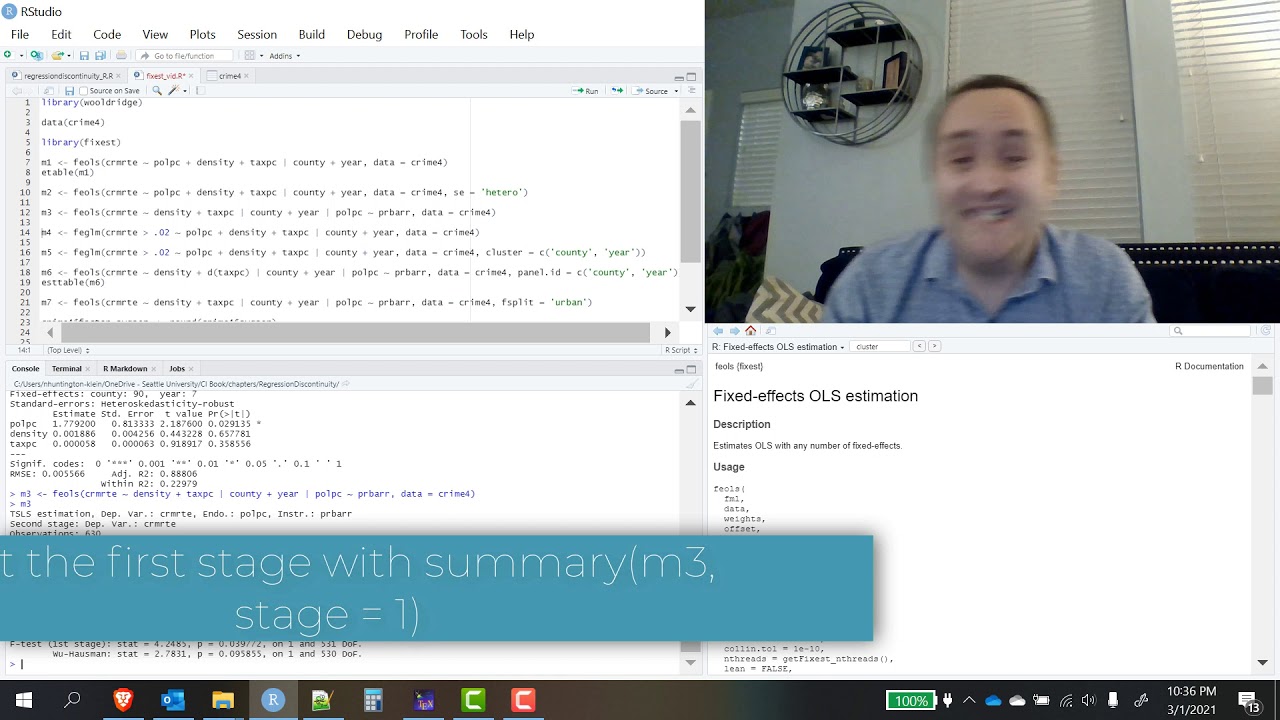This screenshot has height=720, width=1280.
Task: Switch to R Markdown tab
Action: coord(125,369)
